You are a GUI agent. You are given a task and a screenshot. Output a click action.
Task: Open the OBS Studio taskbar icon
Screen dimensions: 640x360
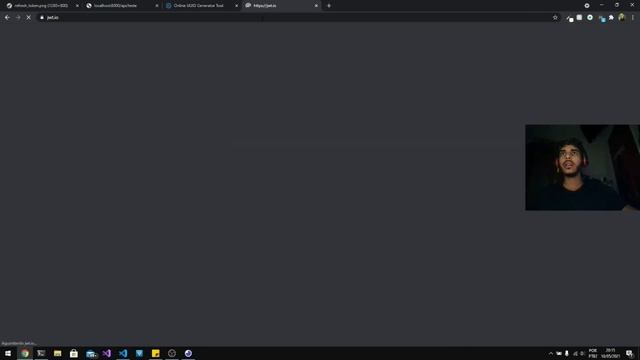click(172, 353)
